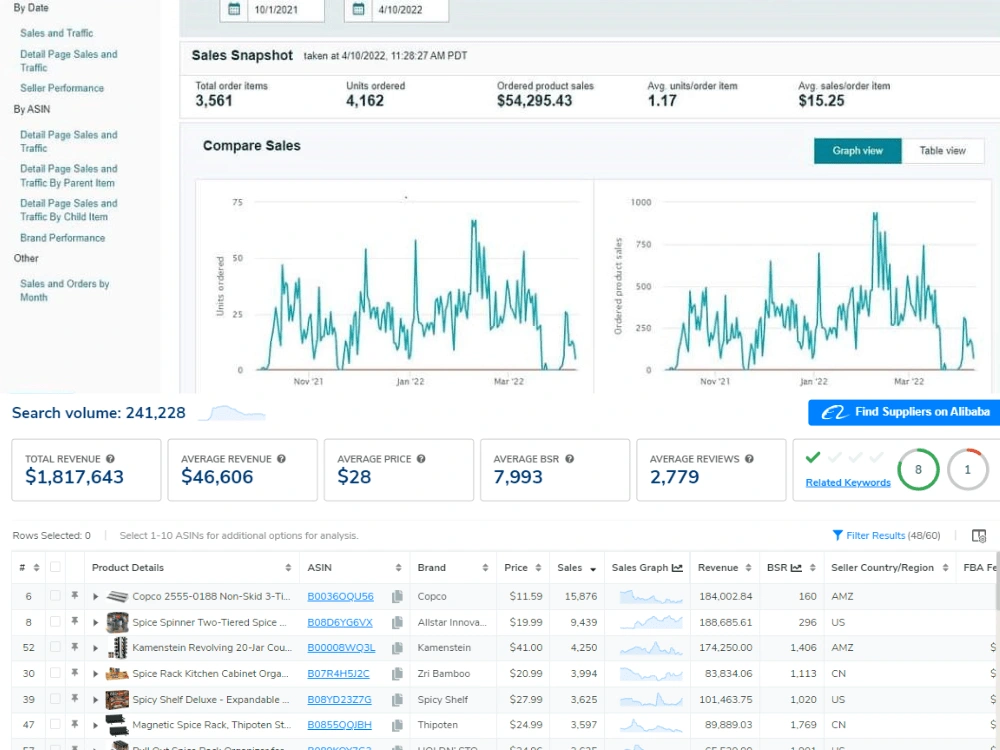Copy the Zri Bamboo ASIN B07R4H5J2C

click(397, 673)
